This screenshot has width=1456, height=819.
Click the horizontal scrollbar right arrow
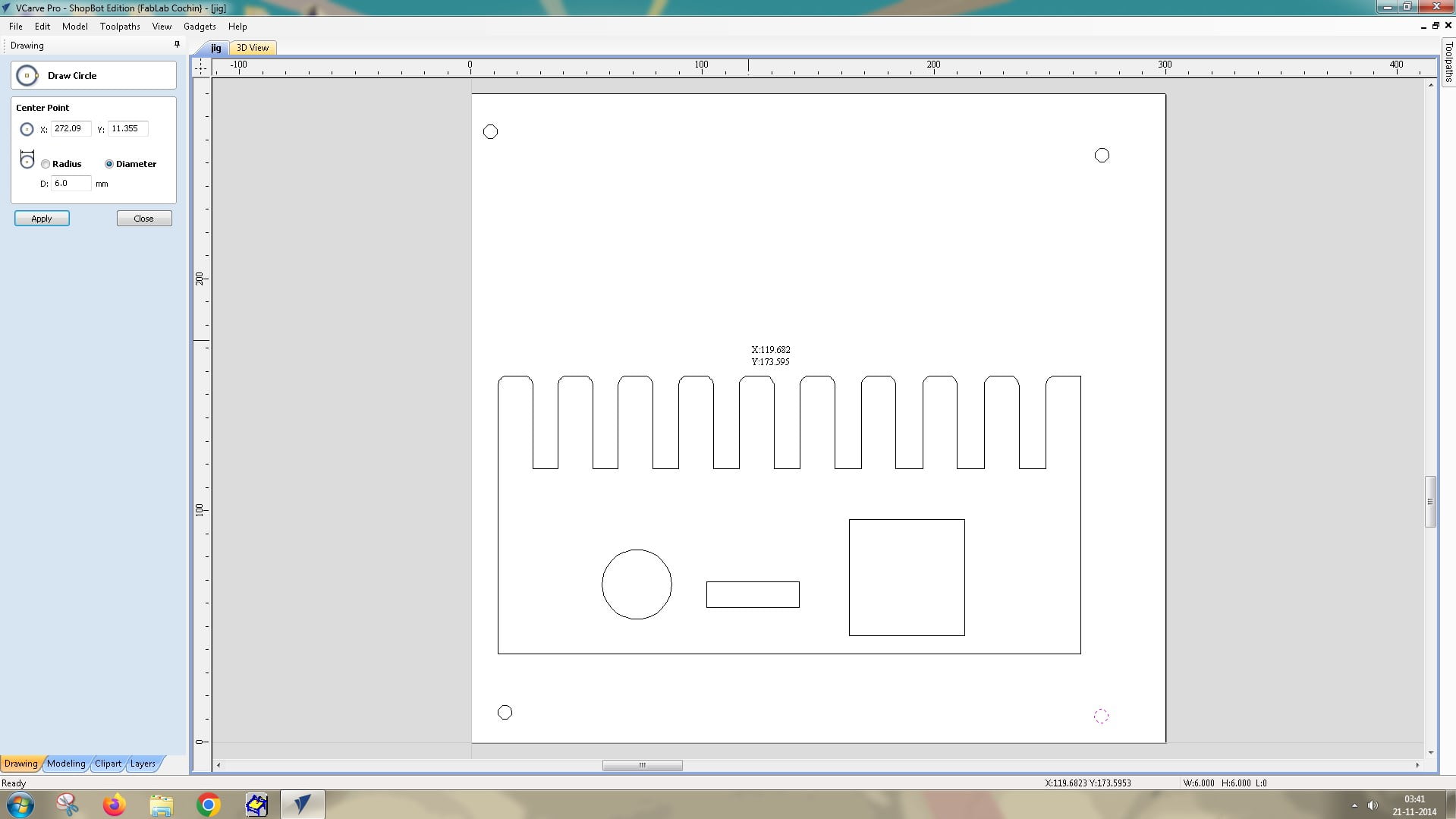coord(1417,765)
